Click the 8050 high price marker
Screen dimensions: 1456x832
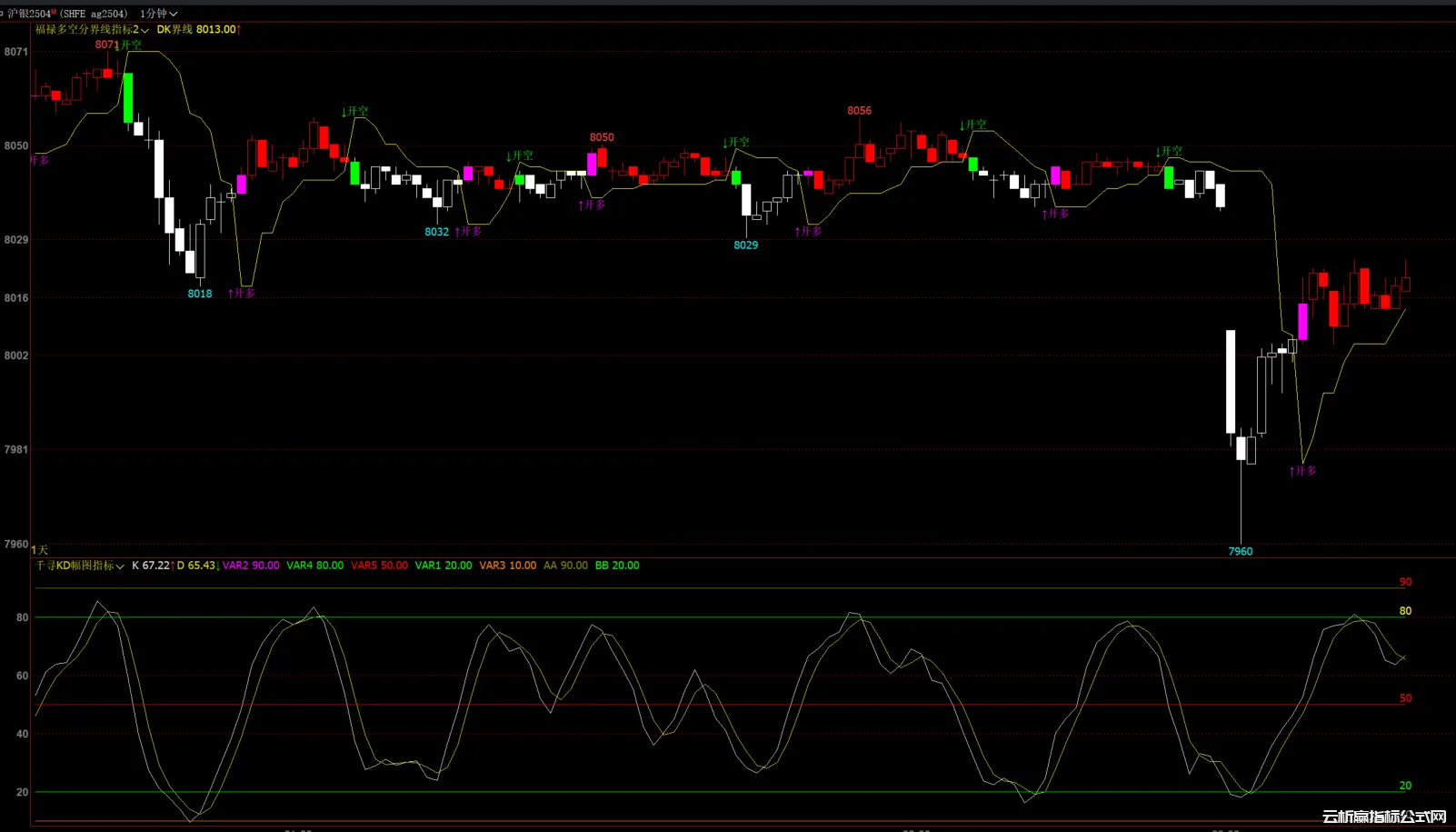(x=602, y=137)
